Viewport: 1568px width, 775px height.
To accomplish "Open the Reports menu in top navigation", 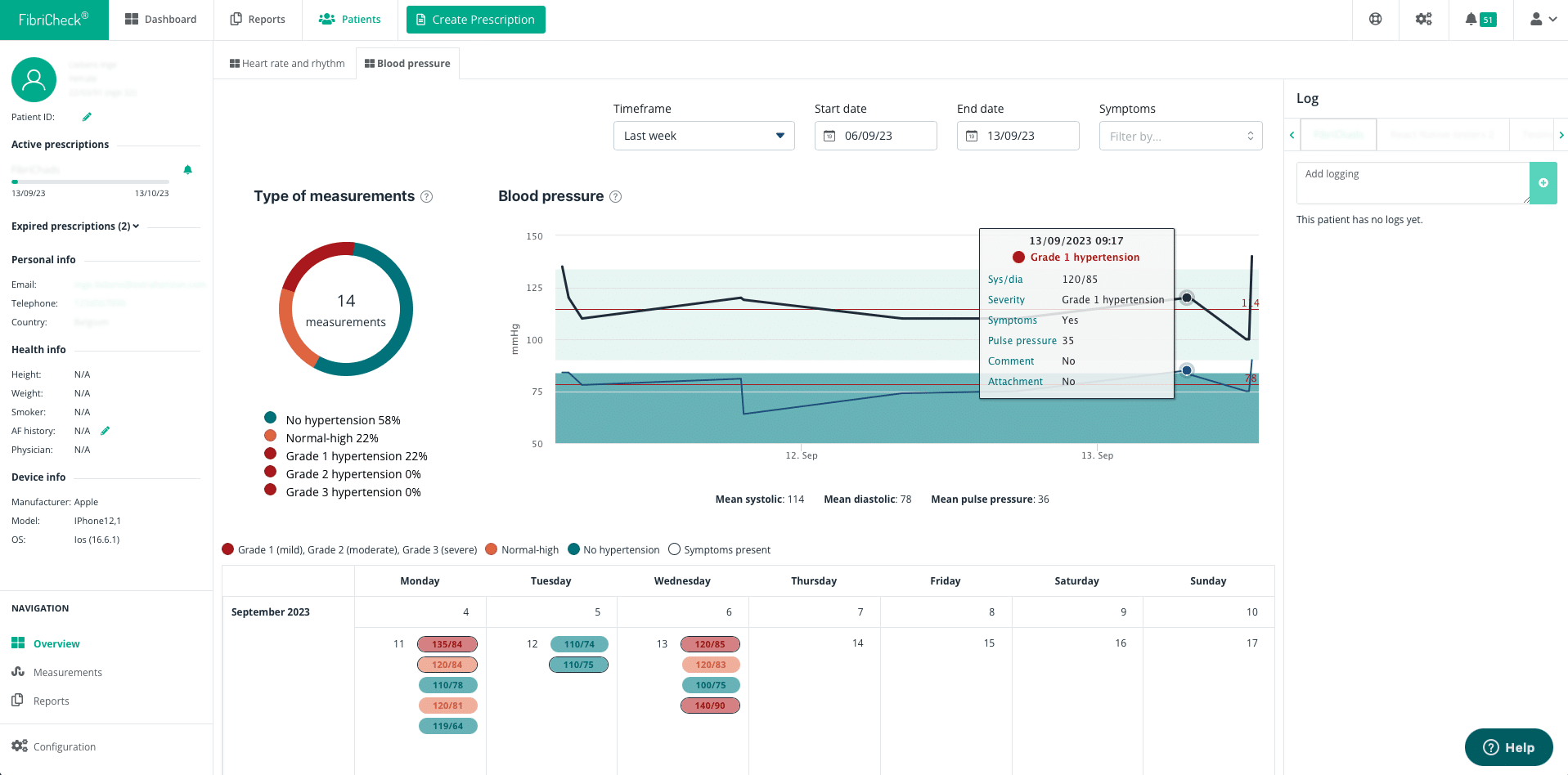I will pyautogui.click(x=258, y=20).
